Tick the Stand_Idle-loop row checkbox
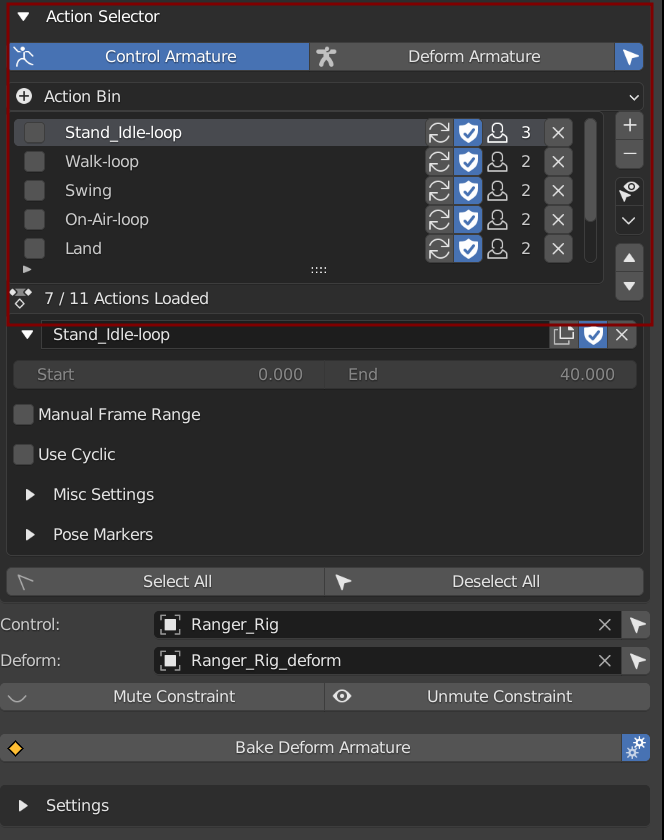The width and height of the screenshot is (664, 840). [x=35, y=132]
